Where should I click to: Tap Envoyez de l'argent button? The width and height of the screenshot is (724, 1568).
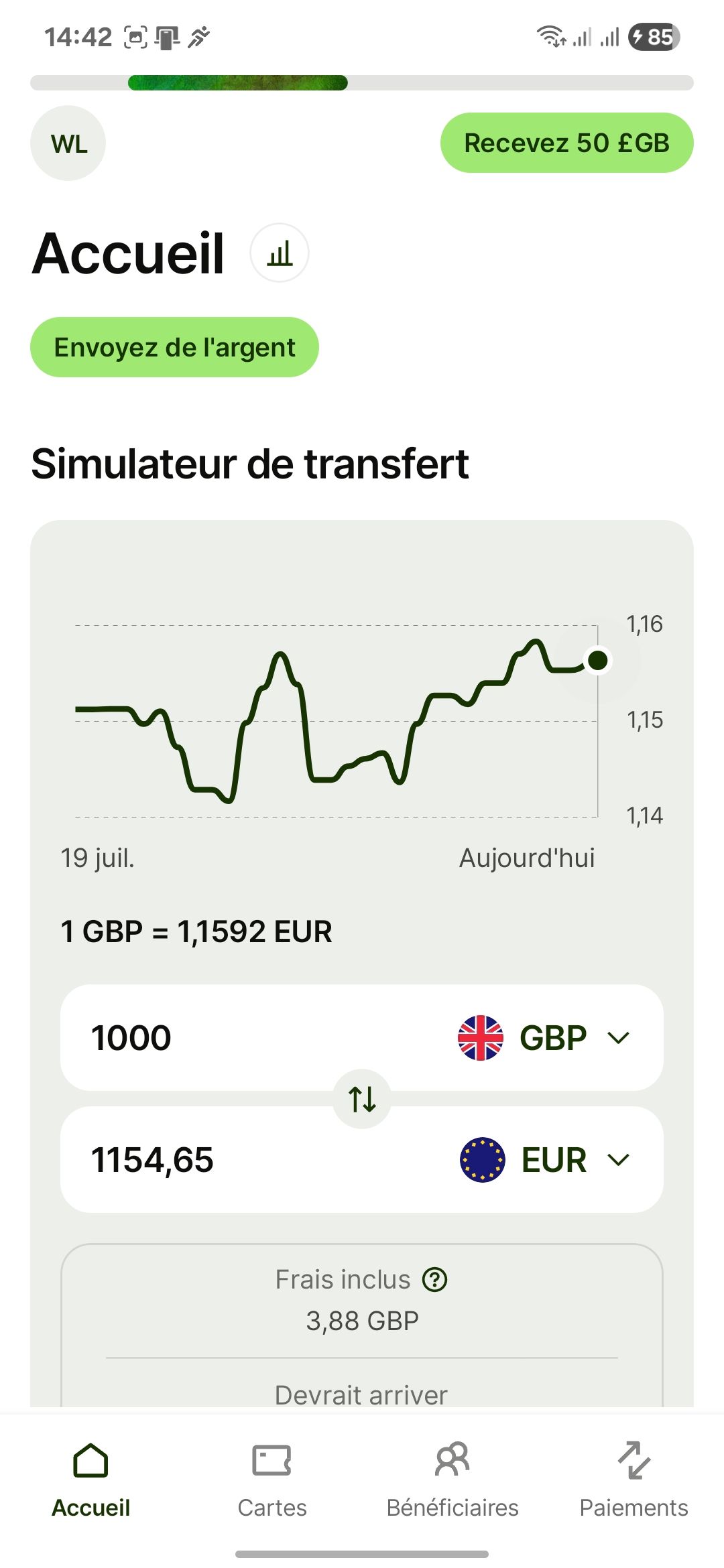coord(174,347)
